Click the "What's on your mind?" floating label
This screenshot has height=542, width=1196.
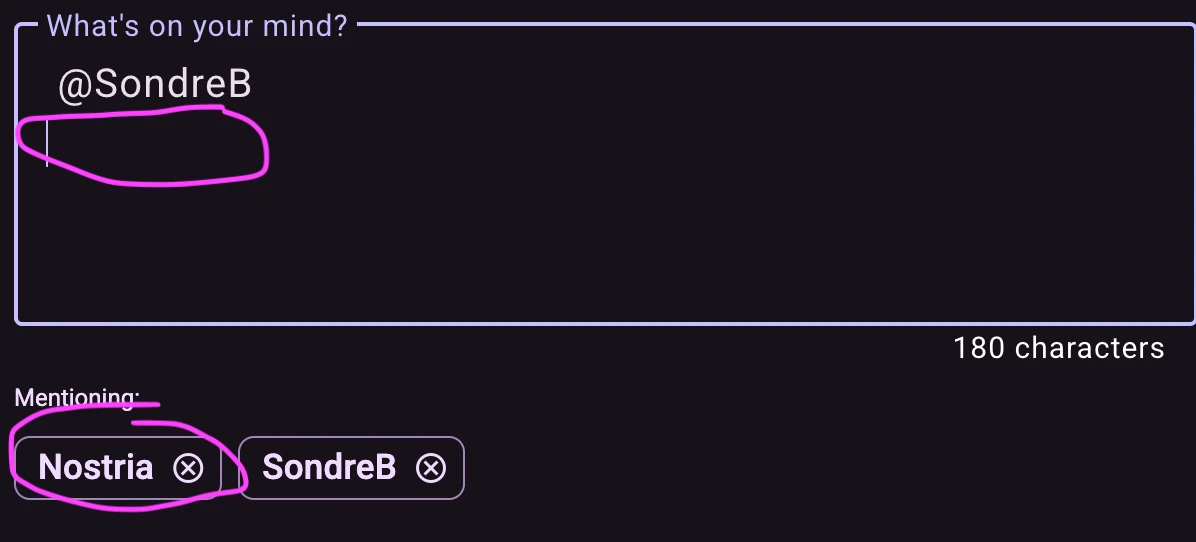(197, 26)
